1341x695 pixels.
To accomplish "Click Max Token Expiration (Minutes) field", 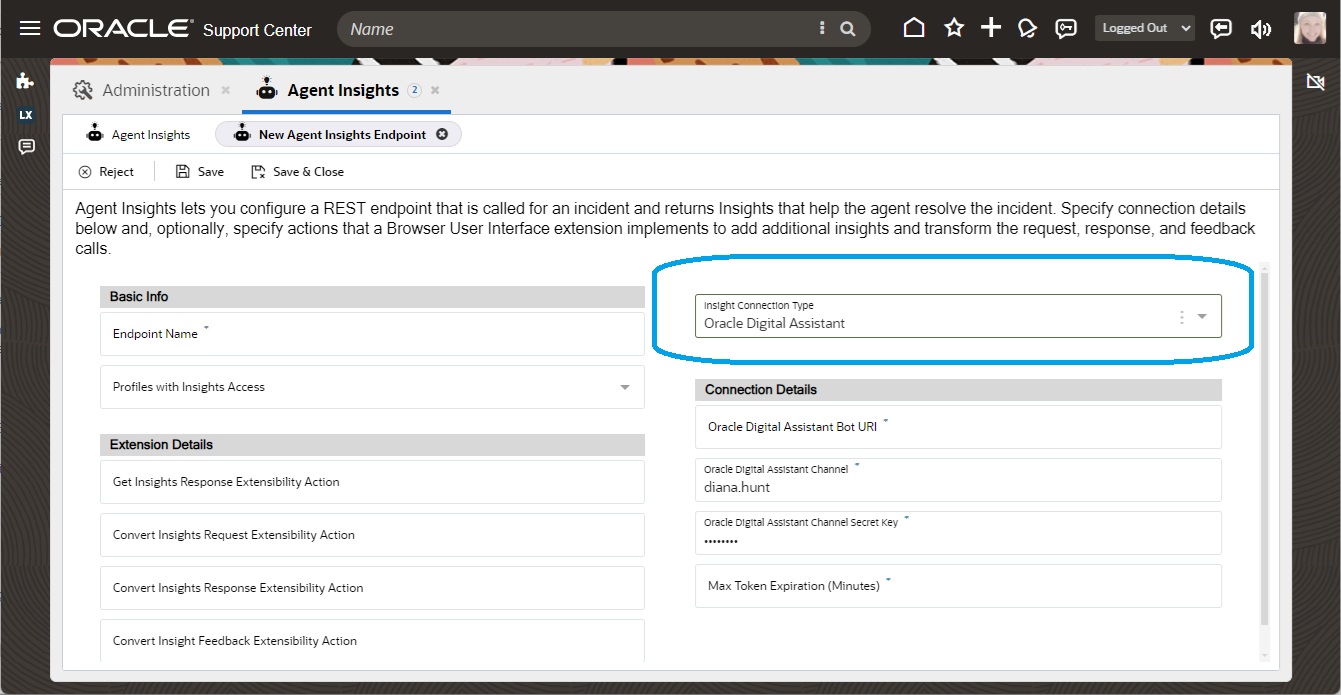I will click(958, 586).
